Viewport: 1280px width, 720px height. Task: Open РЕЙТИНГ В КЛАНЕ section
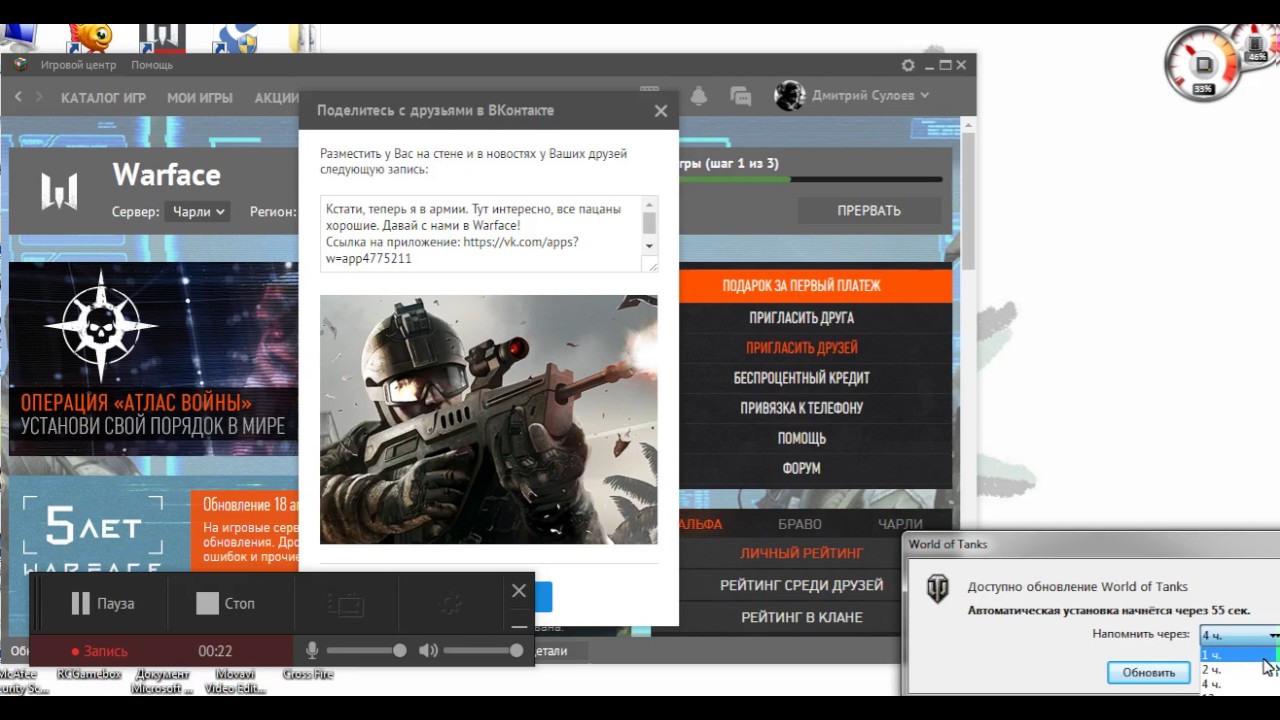[801, 617]
